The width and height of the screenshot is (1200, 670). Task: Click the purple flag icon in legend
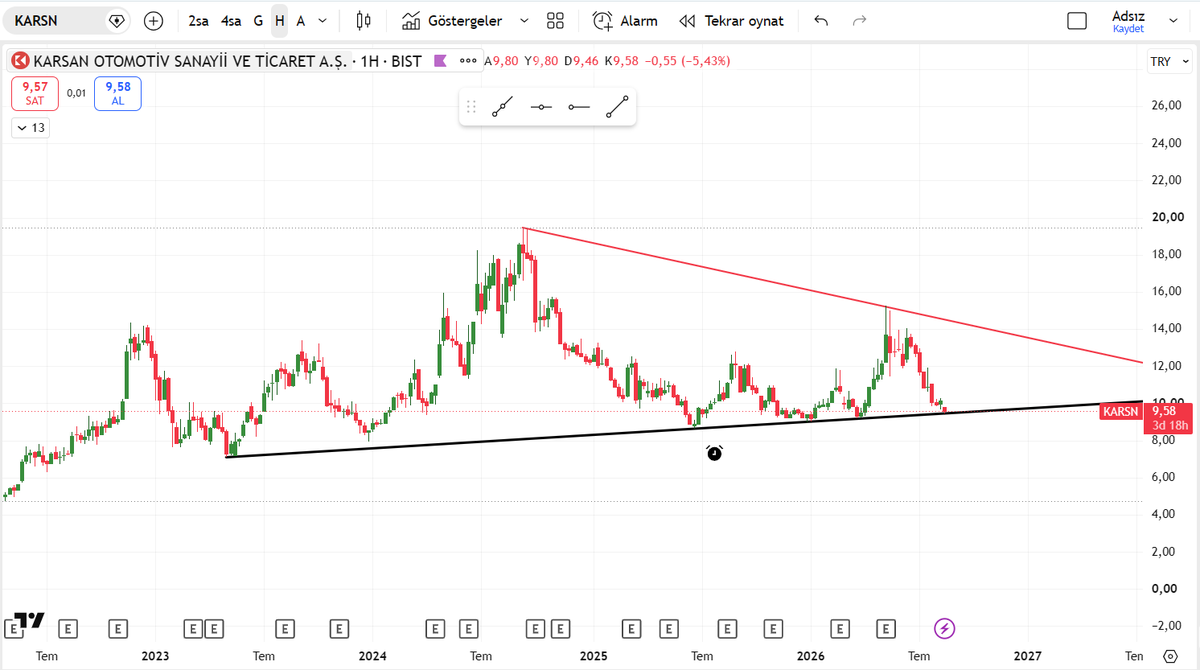439,61
